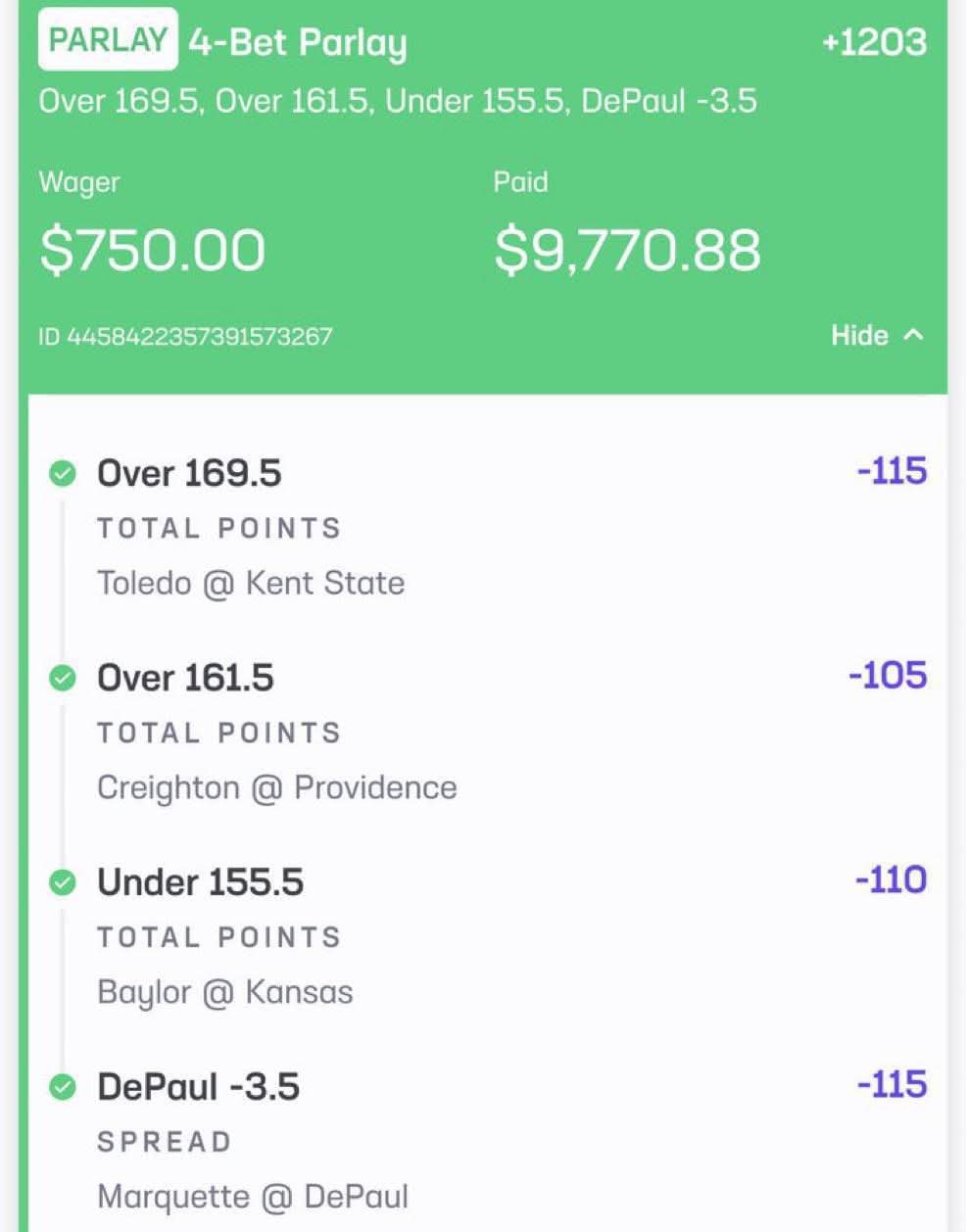Click the green check icon beside Over 161.5
966x1232 pixels.
[63, 678]
